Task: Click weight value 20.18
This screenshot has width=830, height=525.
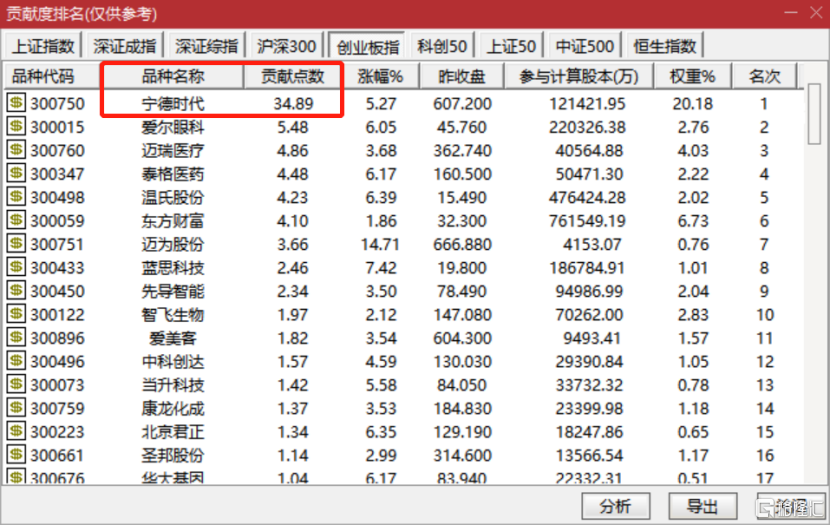Action: point(692,104)
